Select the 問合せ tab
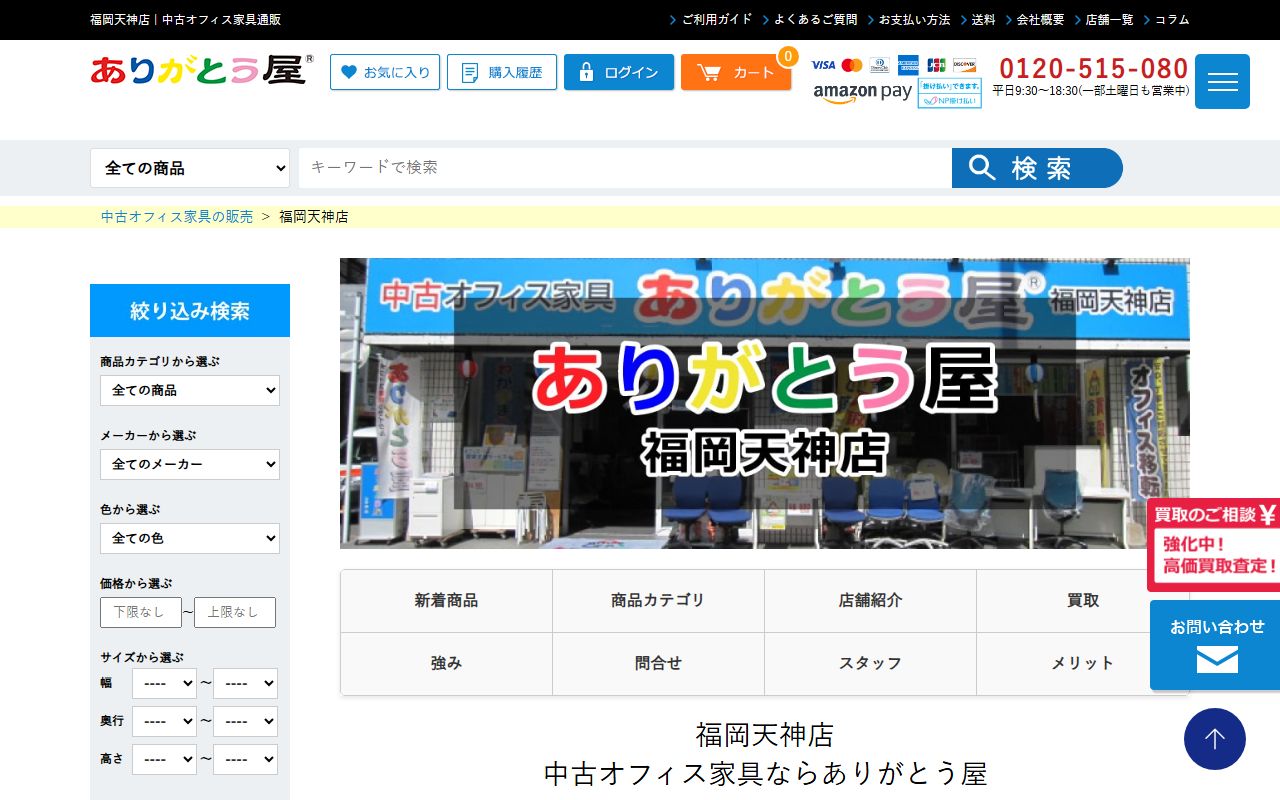This screenshot has width=1280, height=800. [658, 664]
